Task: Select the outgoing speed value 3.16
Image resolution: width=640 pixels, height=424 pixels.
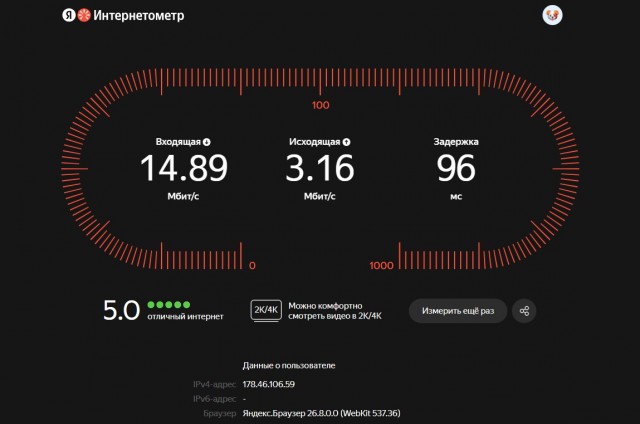Action: [320, 168]
